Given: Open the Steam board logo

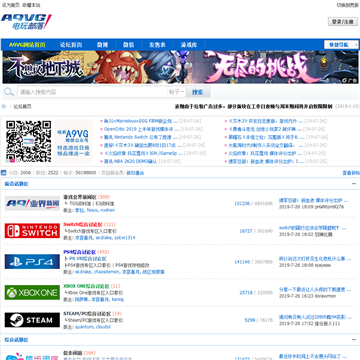Looking at the screenshot, I should point(32,320).
